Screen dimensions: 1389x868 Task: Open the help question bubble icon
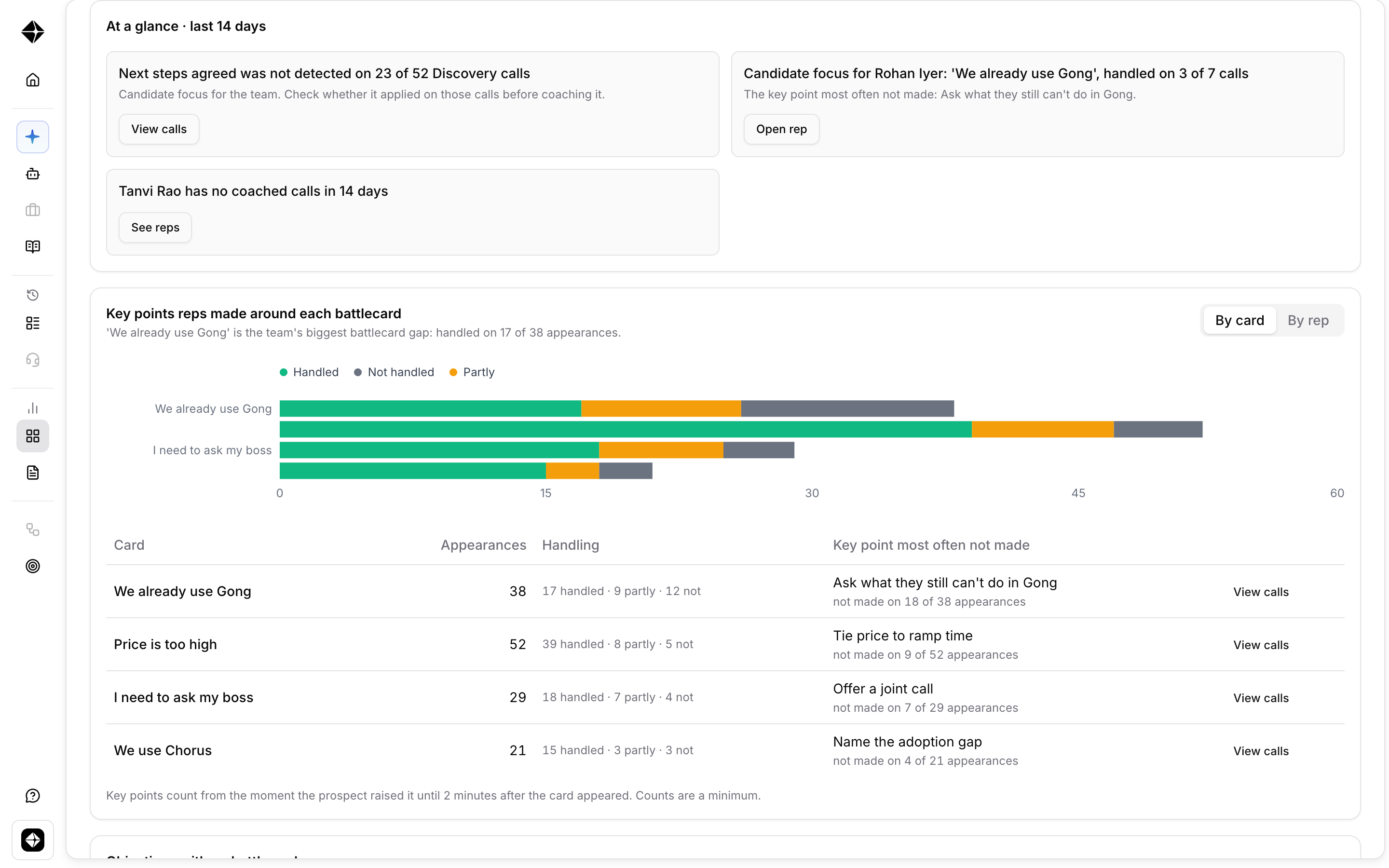[x=33, y=796]
